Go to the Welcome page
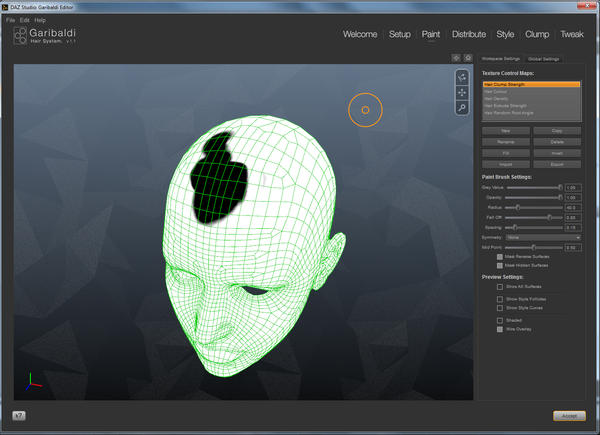600x435 pixels. [360, 34]
